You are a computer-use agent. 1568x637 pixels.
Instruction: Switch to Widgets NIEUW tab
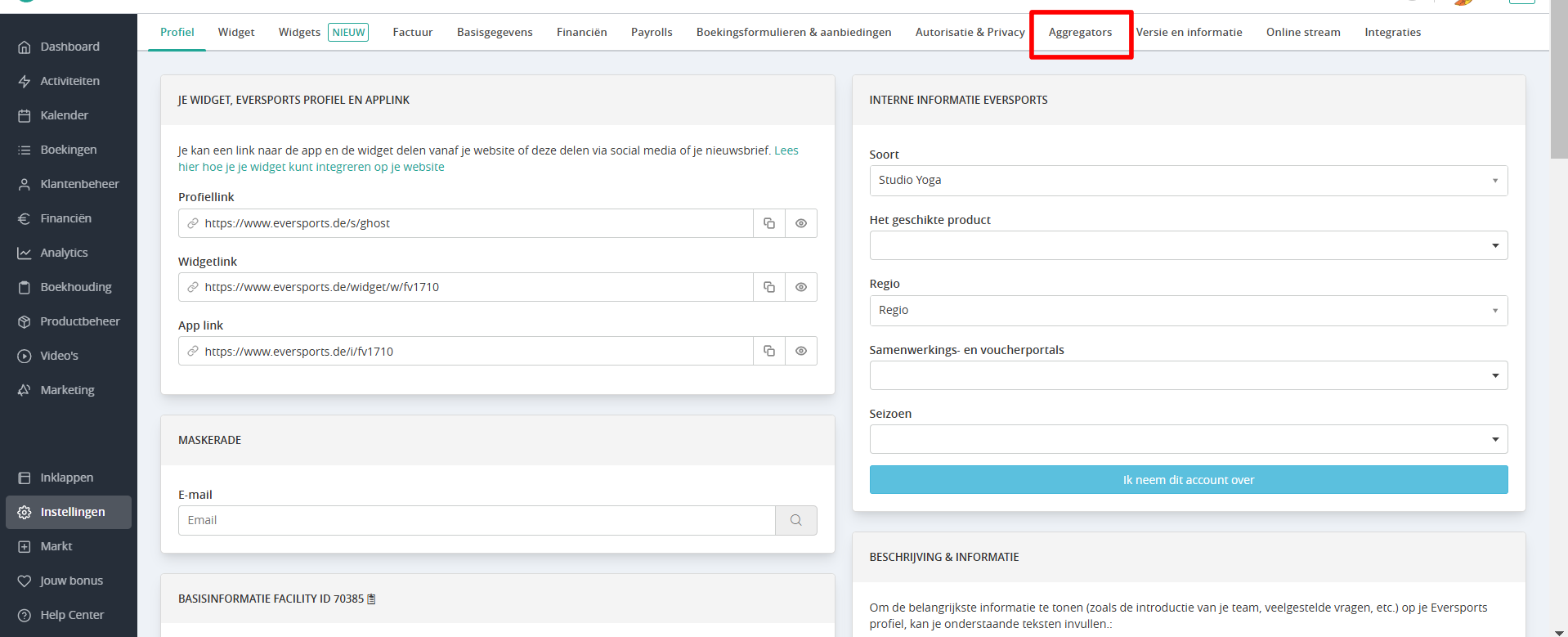(x=323, y=32)
